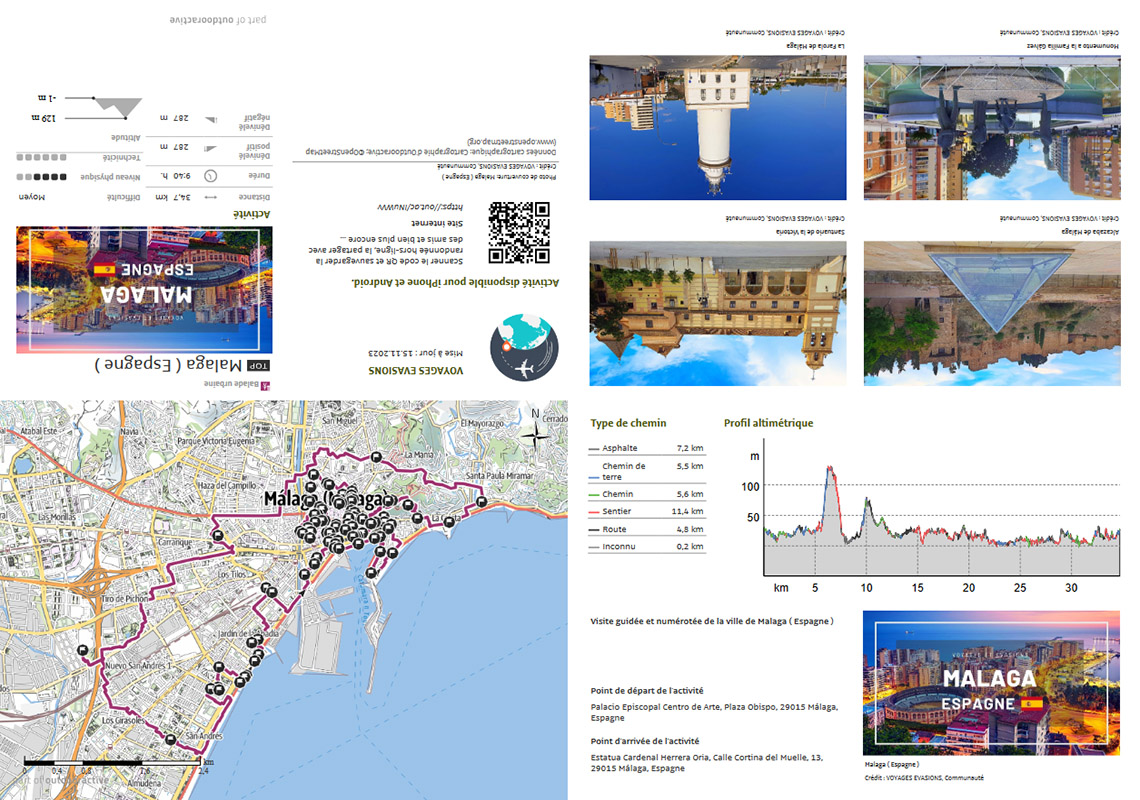The image size is (1140, 800).
Task: Click the 'Mise à jour : 15.11.2023' text
Action: pyautogui.click(x=415, y=353)
